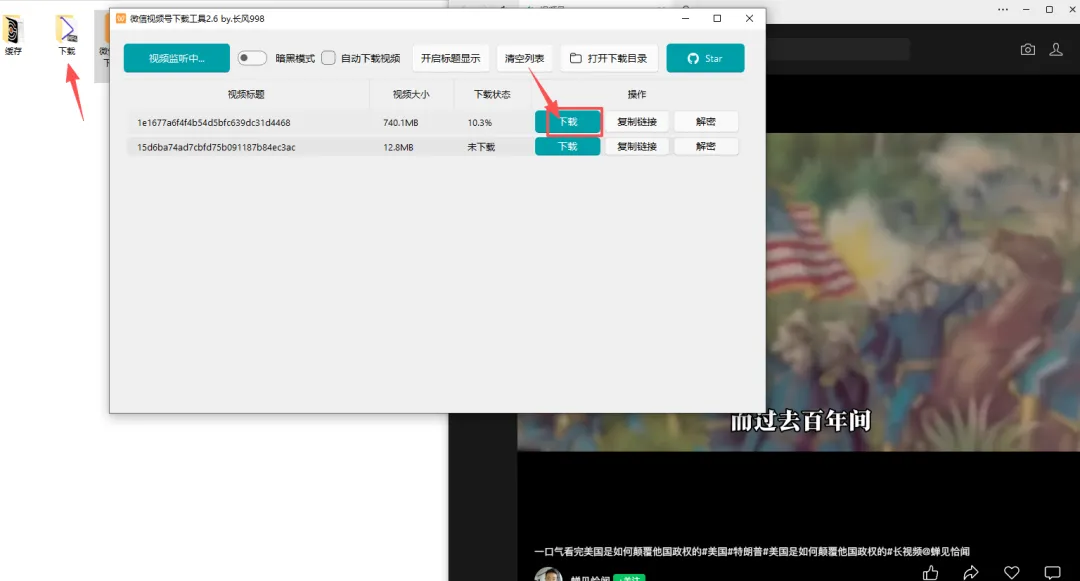Minimize the background video window

coord(1026,10)
